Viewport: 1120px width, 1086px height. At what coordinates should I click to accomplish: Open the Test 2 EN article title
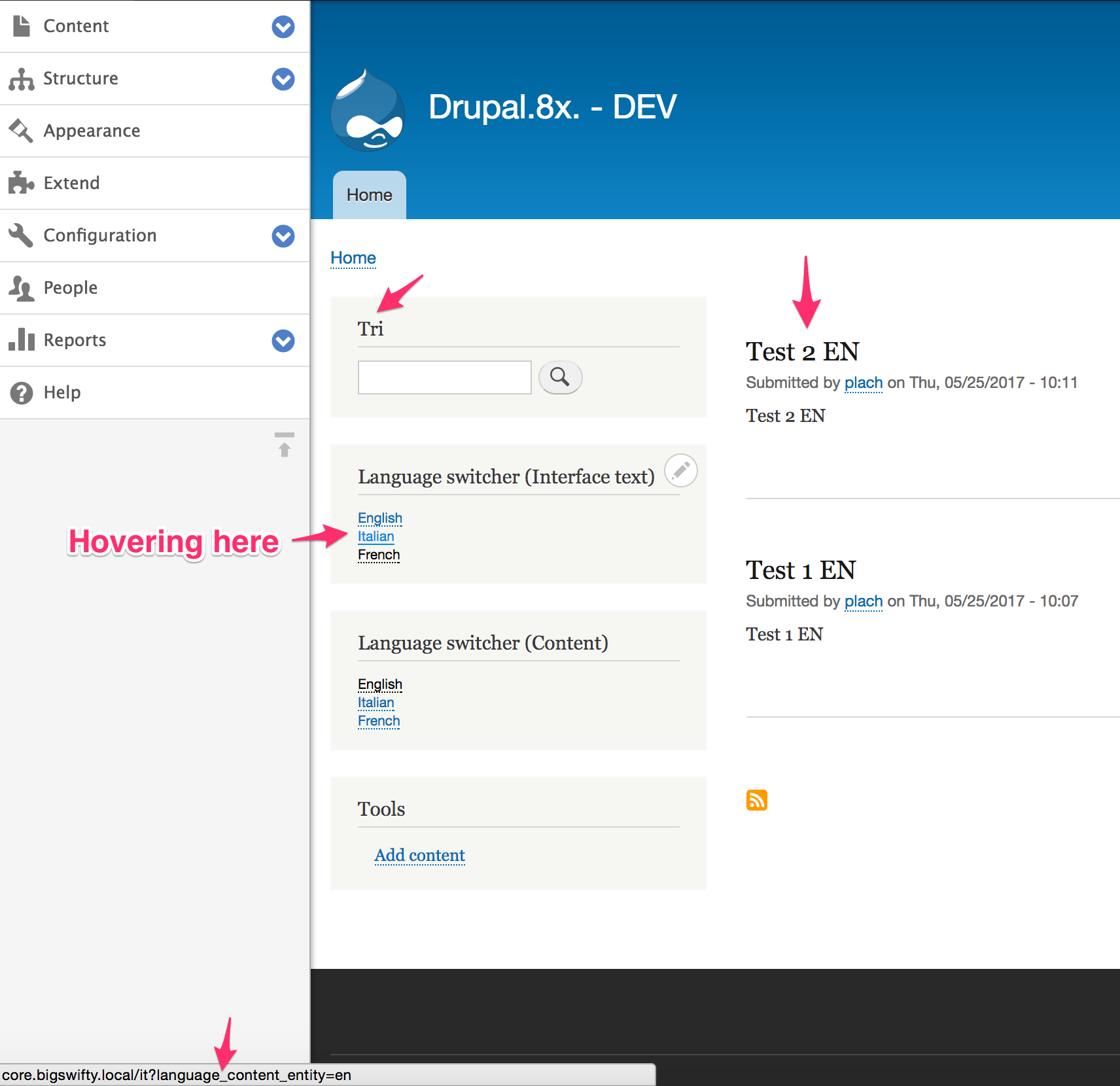[802, 352]
